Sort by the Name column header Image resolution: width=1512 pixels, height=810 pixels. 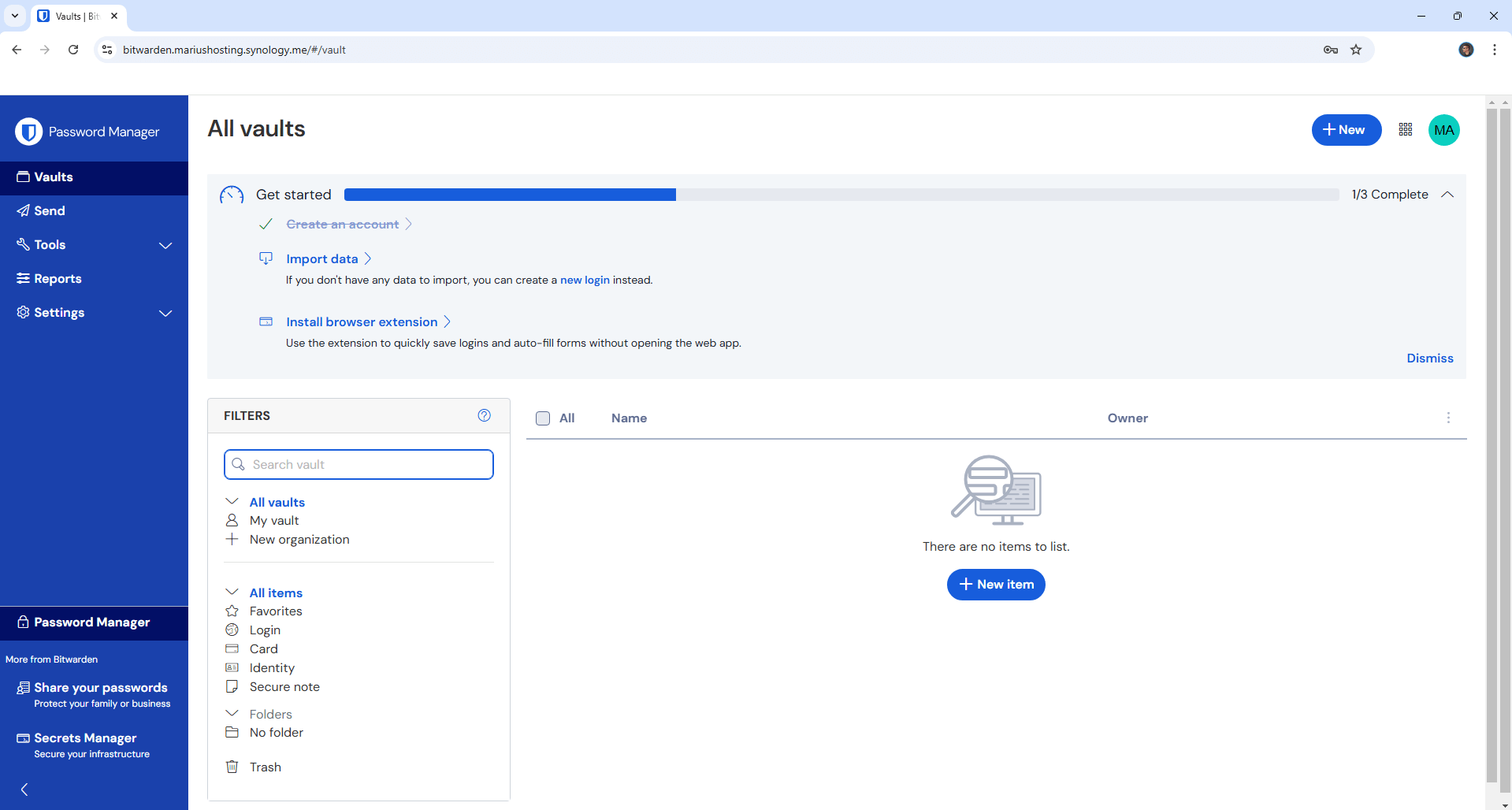coord(629,418)
